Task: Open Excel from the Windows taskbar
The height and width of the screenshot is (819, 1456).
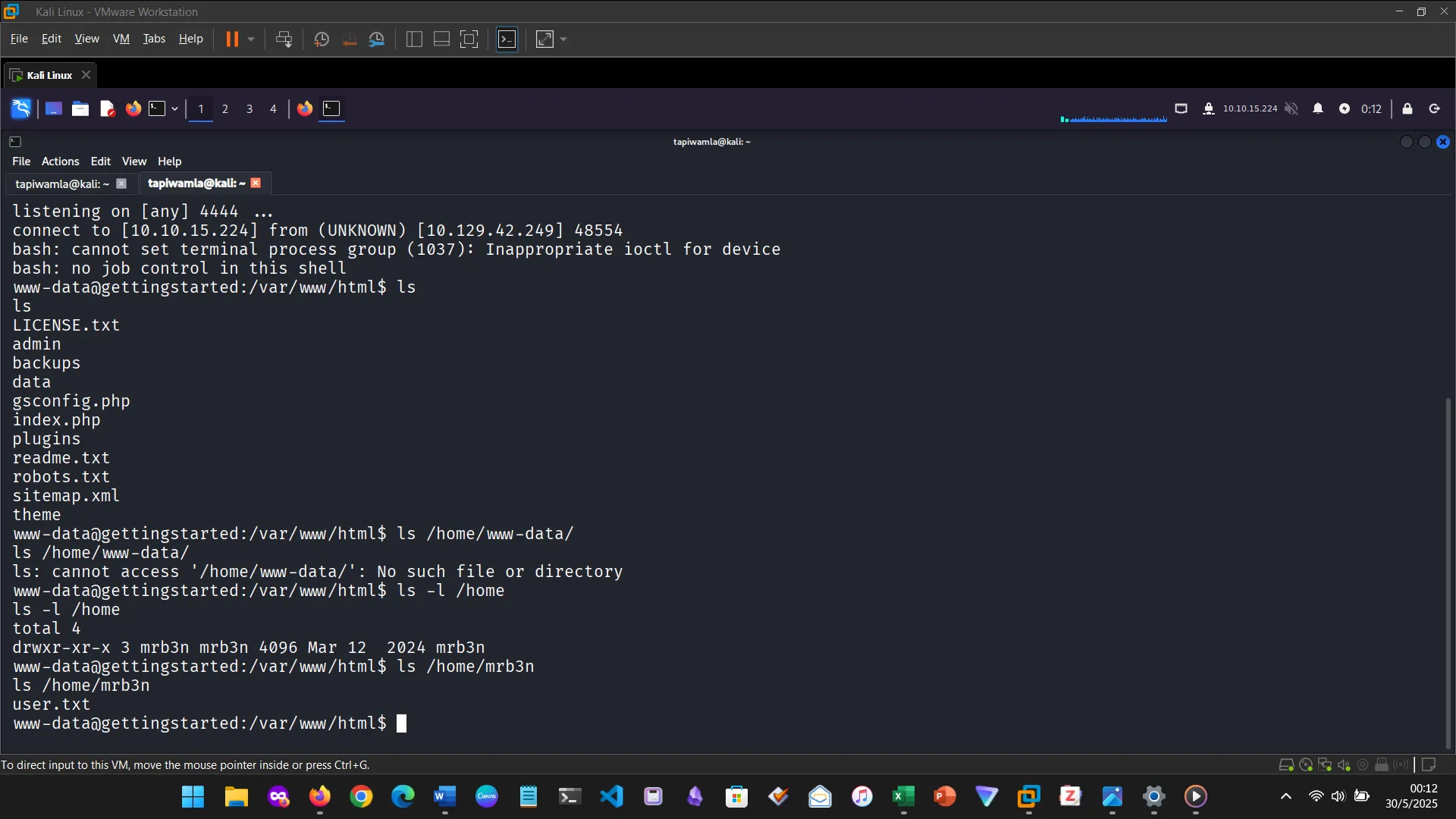Action: (x=903, y=796)
